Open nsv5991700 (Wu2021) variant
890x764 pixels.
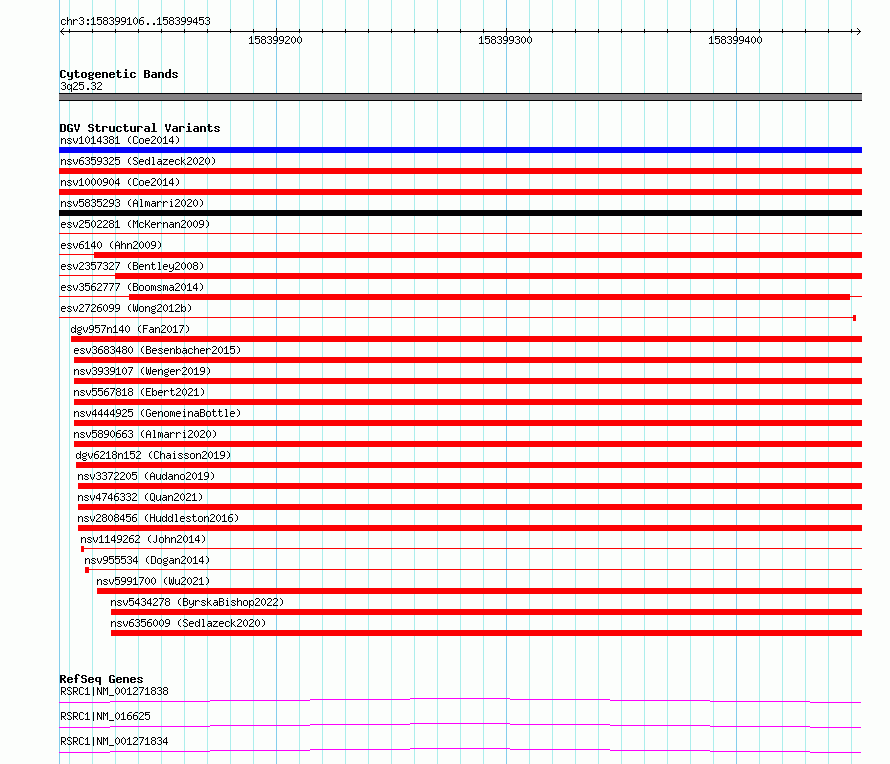(x=153, y=581)
